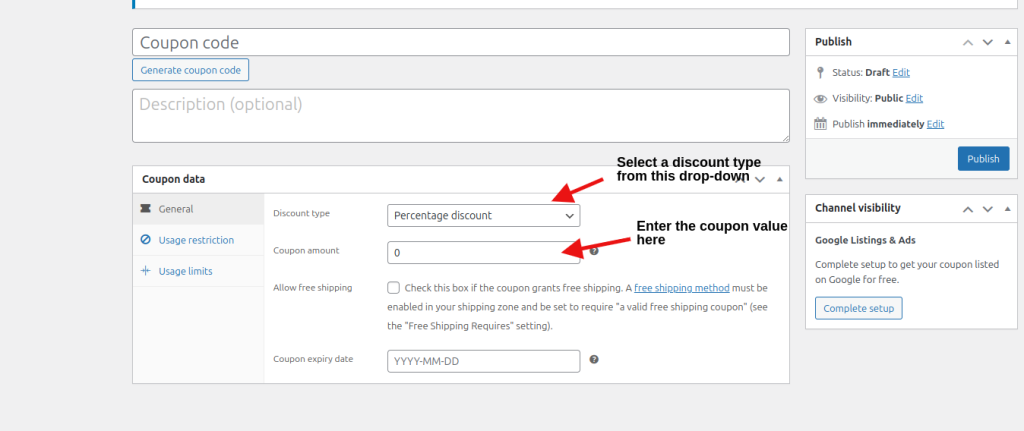1024x431 pixels.
Task: Click the eye icon next to Visibility
Action: coord(820,99)
